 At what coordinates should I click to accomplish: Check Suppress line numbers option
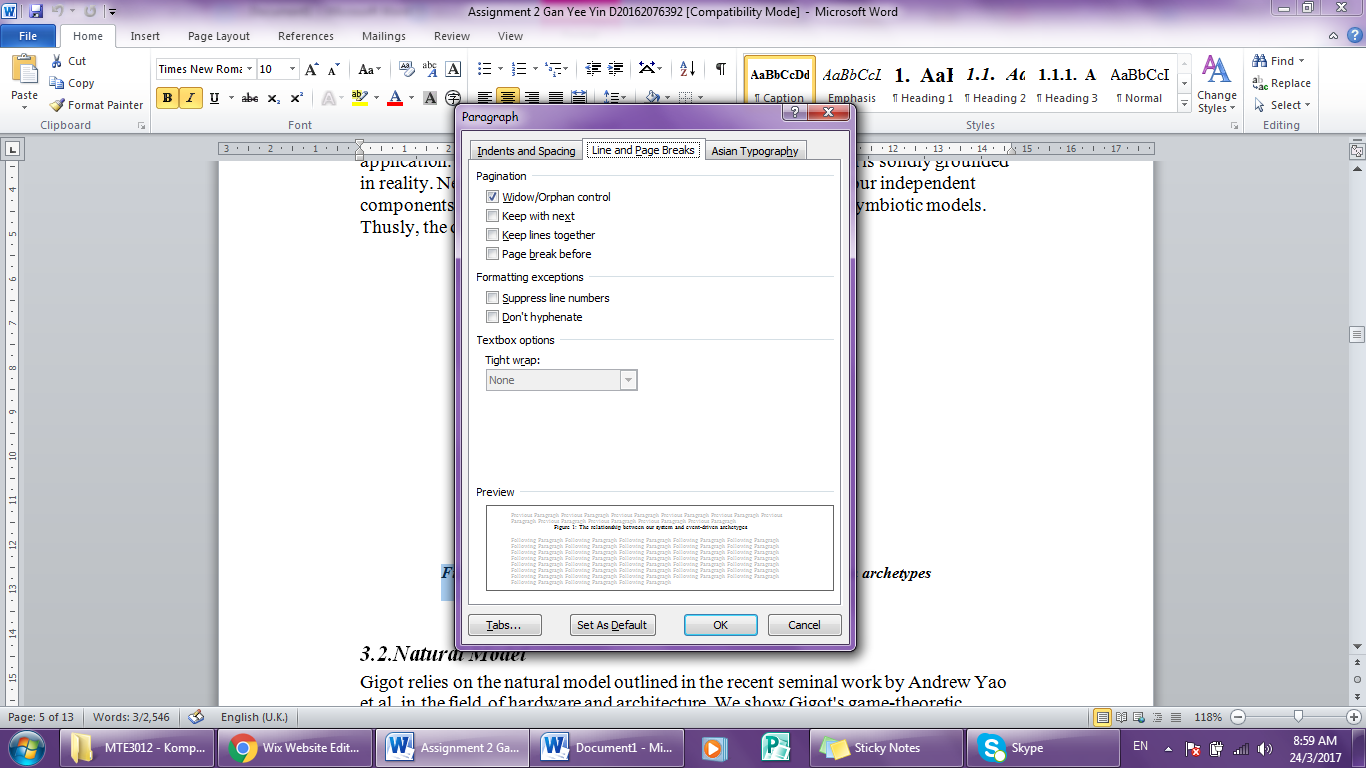pos(492,298)
